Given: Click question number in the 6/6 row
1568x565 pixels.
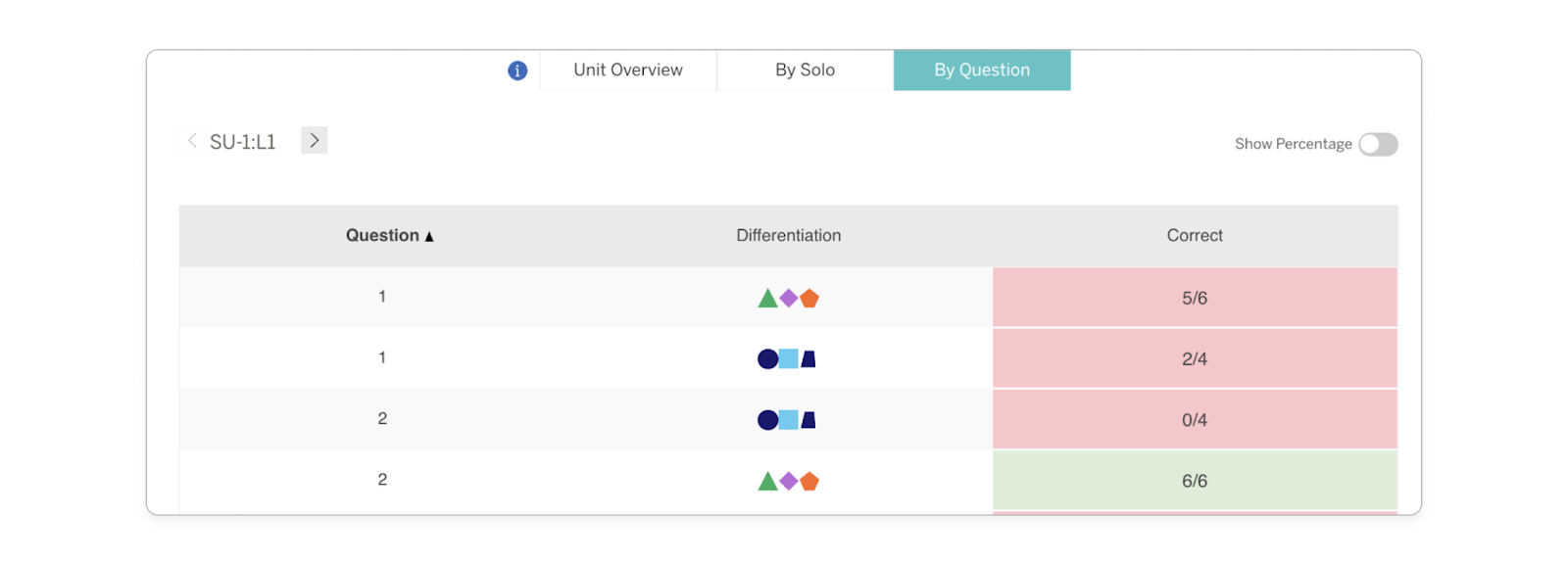Looking at the screenshot, I should pyautogui.click(x=382, y=479).
